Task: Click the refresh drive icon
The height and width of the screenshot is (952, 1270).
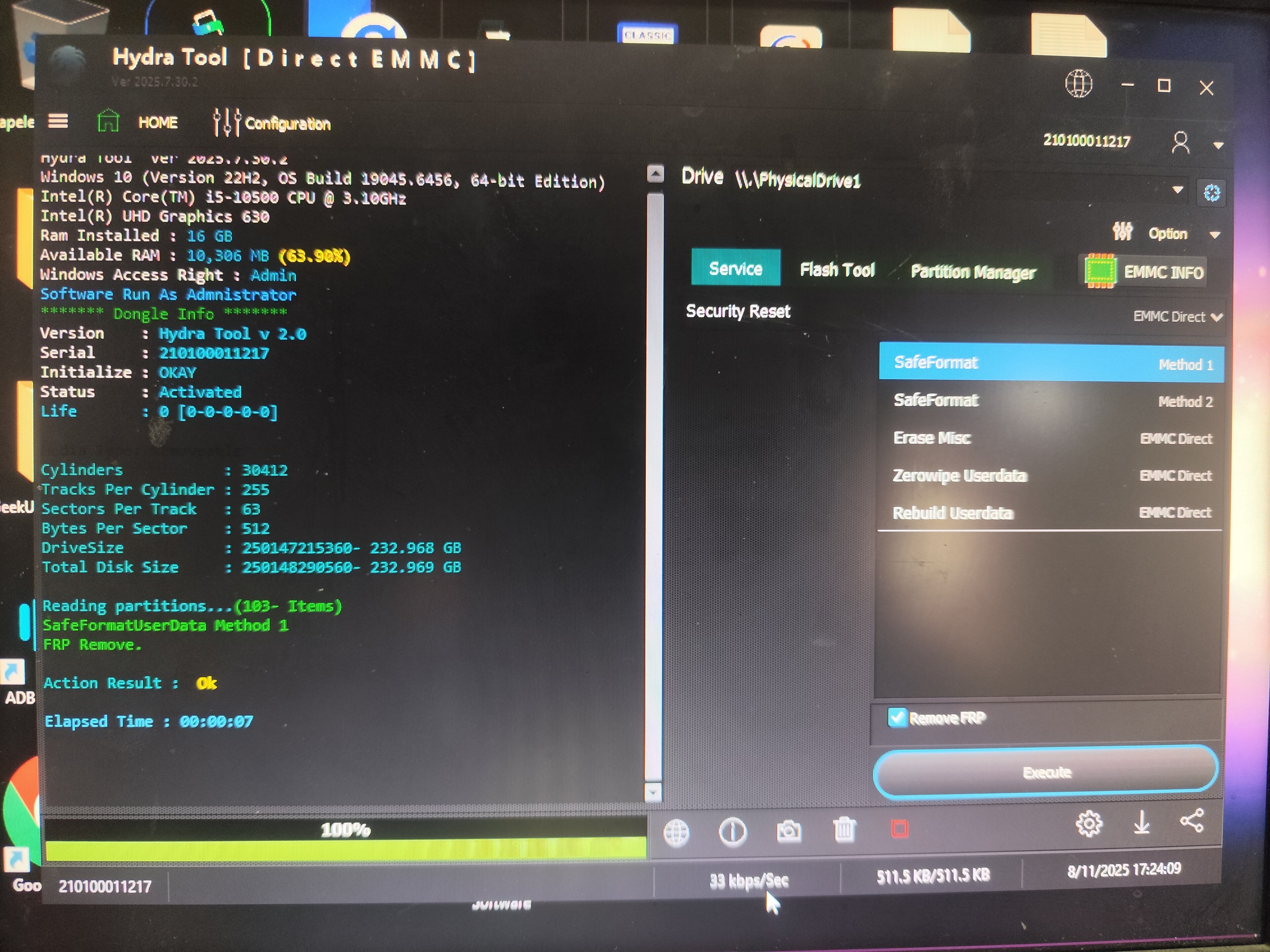Action: [x=1211, y=193]
